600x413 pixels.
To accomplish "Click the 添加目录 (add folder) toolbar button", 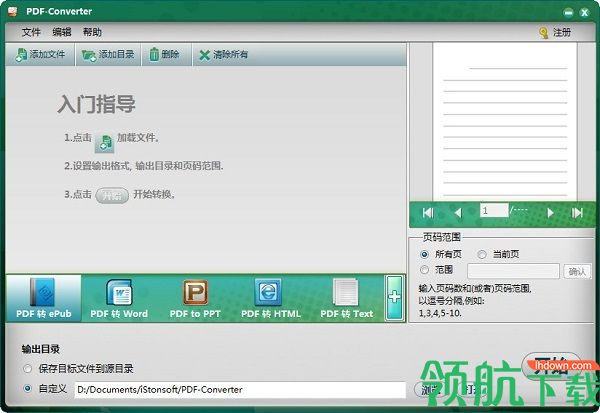I will tap(108, 55).
